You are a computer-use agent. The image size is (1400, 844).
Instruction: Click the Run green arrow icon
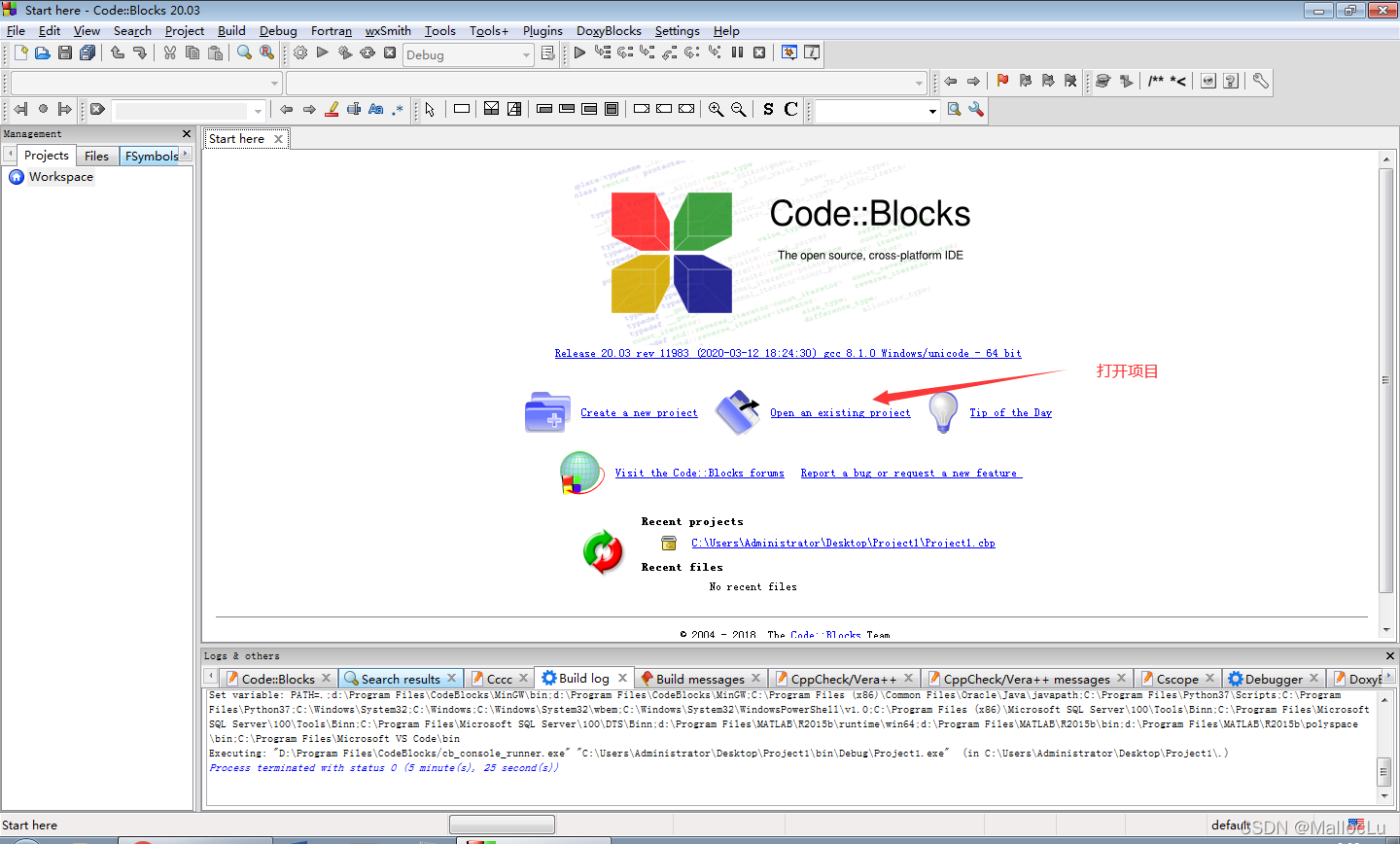[x=323, y=53]
